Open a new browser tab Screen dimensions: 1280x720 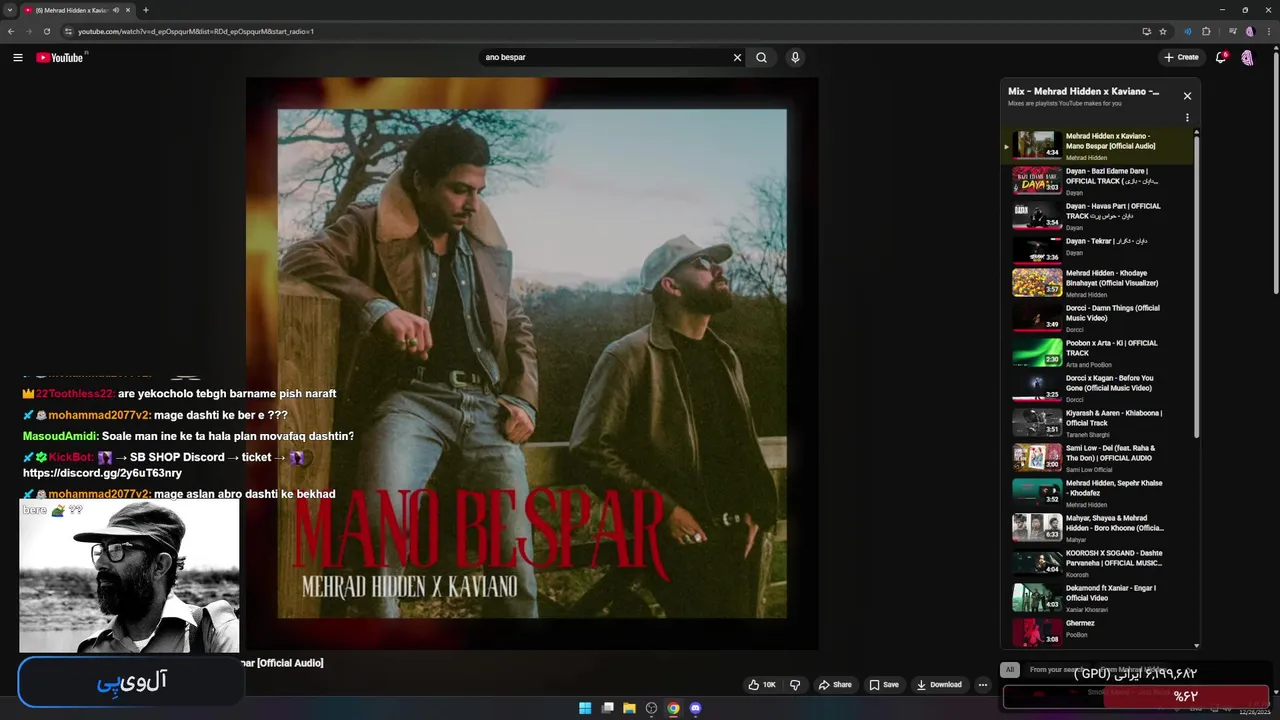point(146,10)
